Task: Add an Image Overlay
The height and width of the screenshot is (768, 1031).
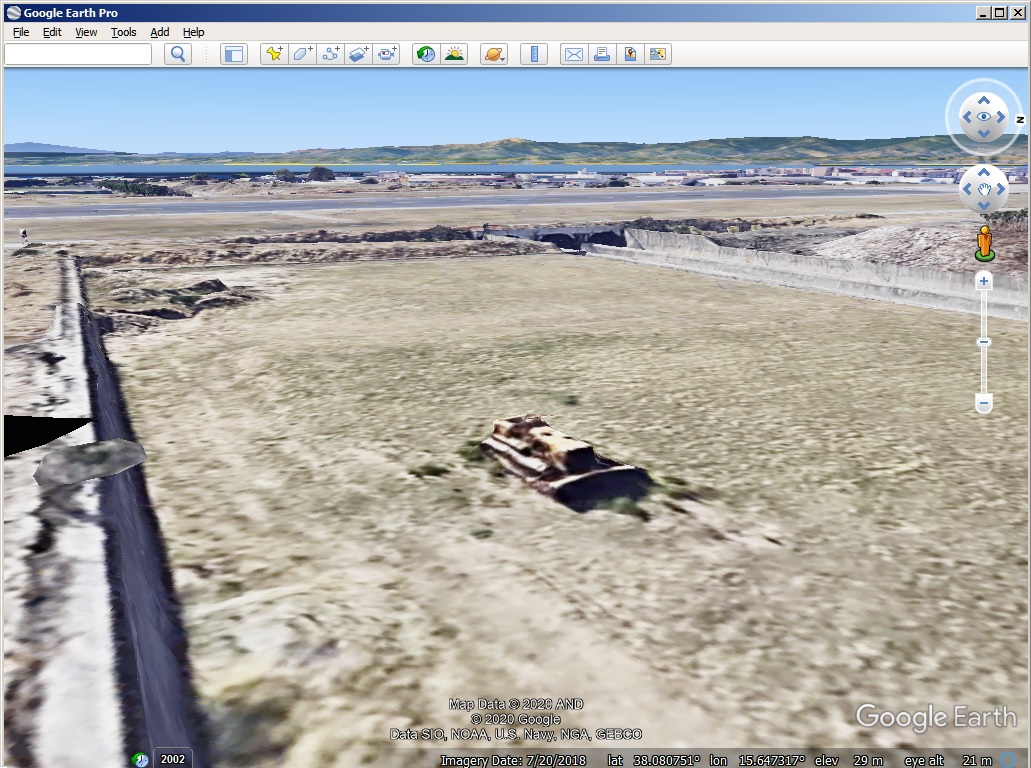Action: [x=357, y=53]
